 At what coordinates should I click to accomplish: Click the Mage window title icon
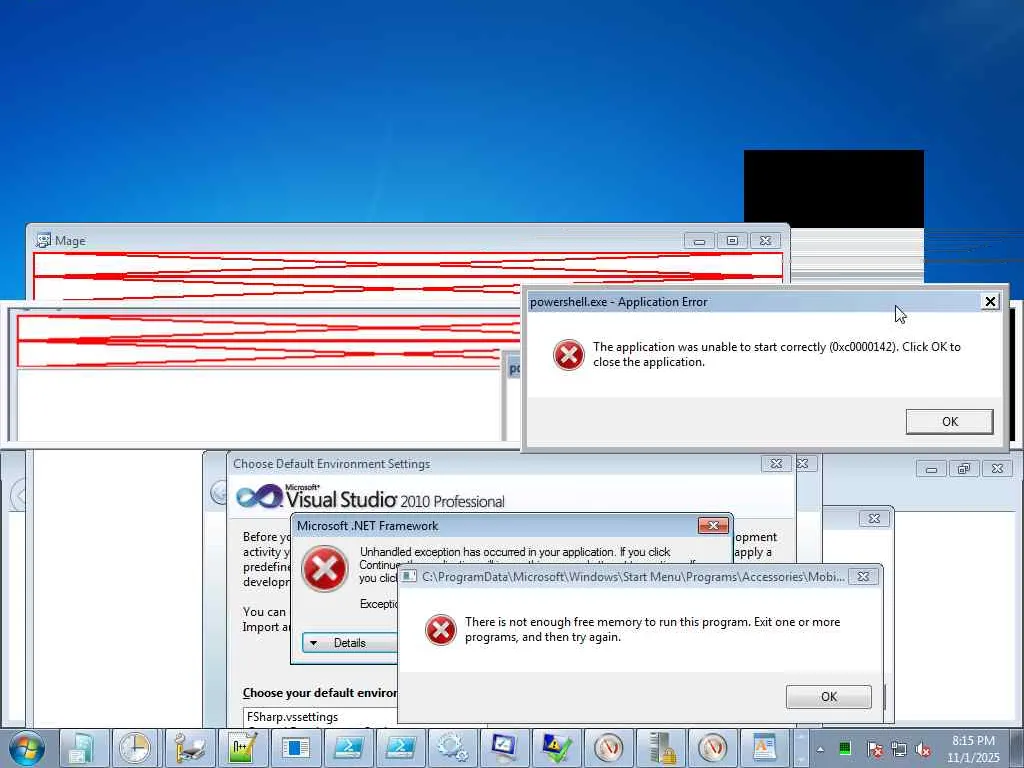tap(43, 241)
